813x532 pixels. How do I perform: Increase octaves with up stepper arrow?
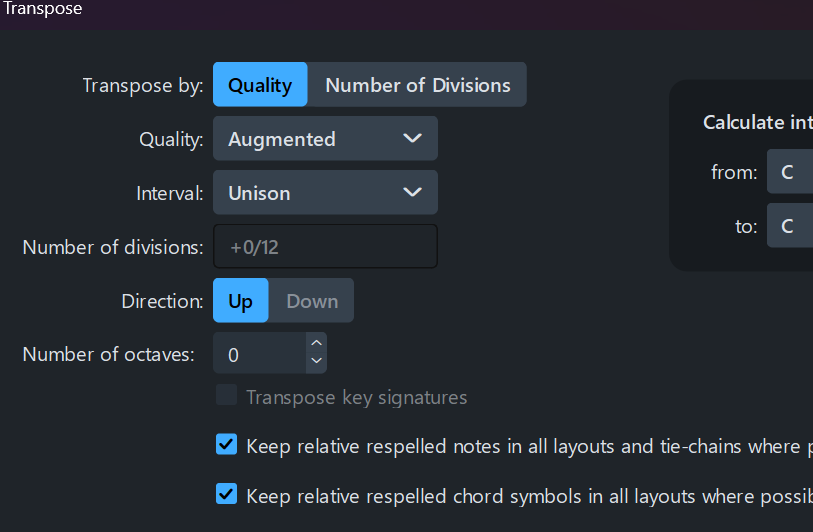point(316,344)
